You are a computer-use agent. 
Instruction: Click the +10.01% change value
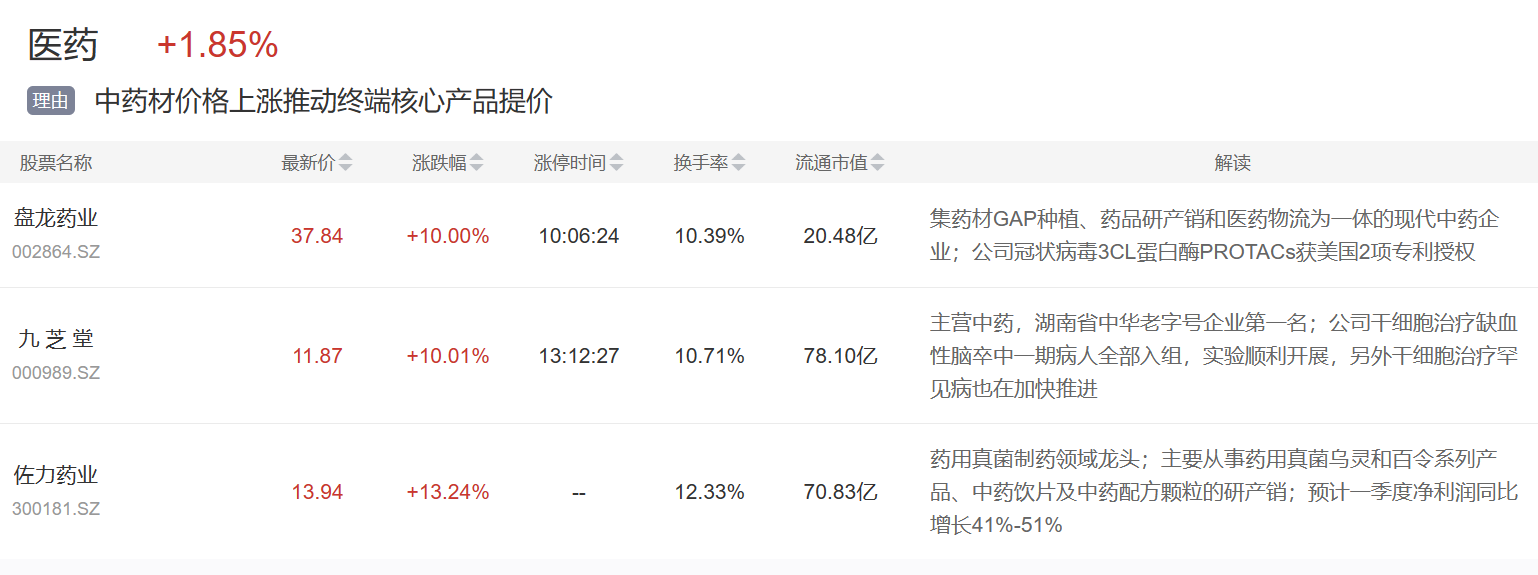(x=448, y=356)
